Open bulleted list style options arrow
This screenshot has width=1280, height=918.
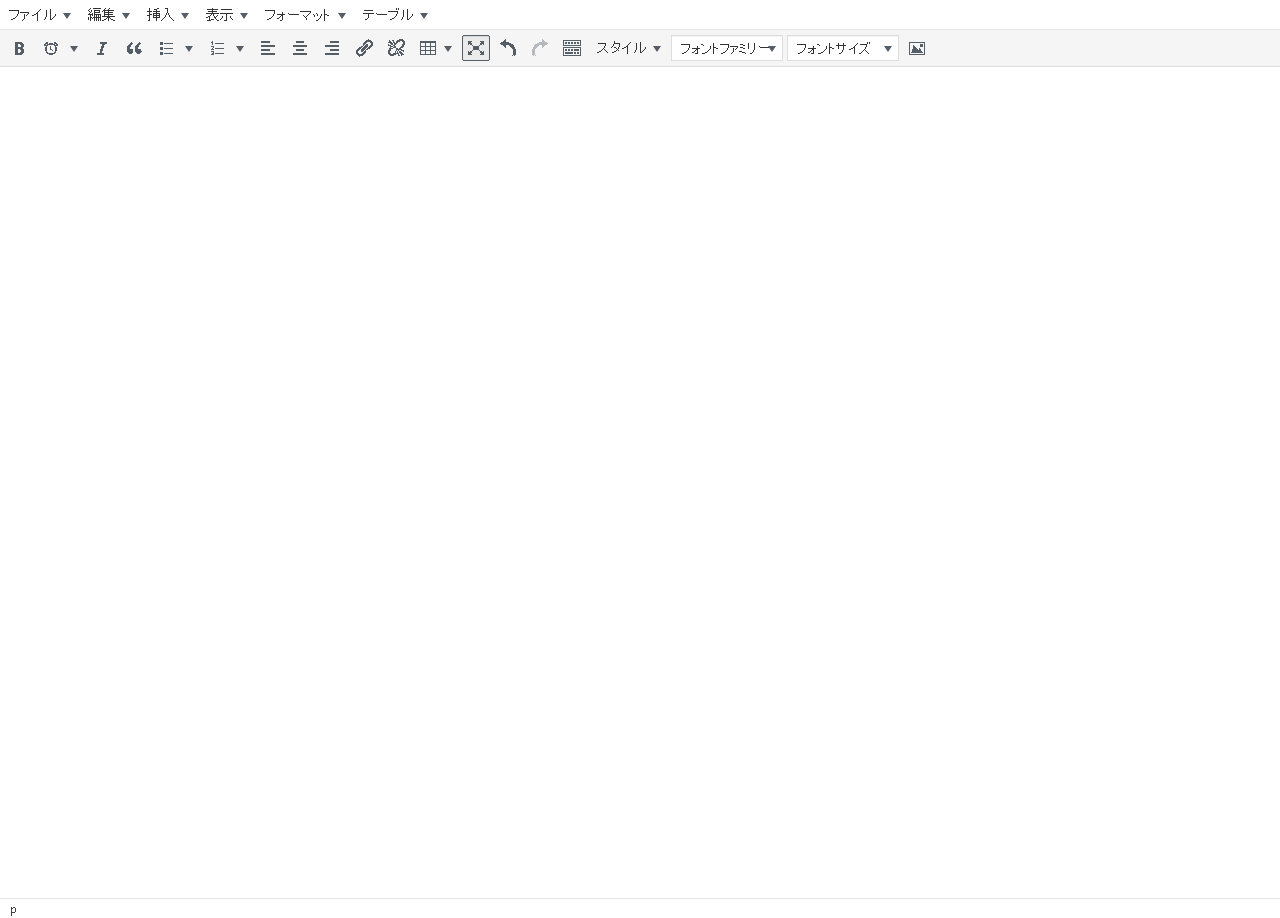click(x=189, y=48)
